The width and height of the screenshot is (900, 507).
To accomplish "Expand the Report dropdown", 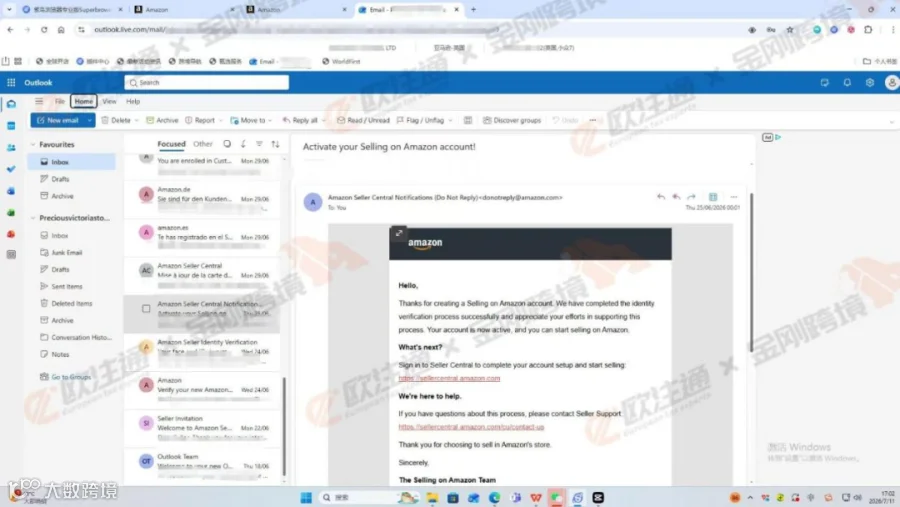I will (x=220, y=121).
